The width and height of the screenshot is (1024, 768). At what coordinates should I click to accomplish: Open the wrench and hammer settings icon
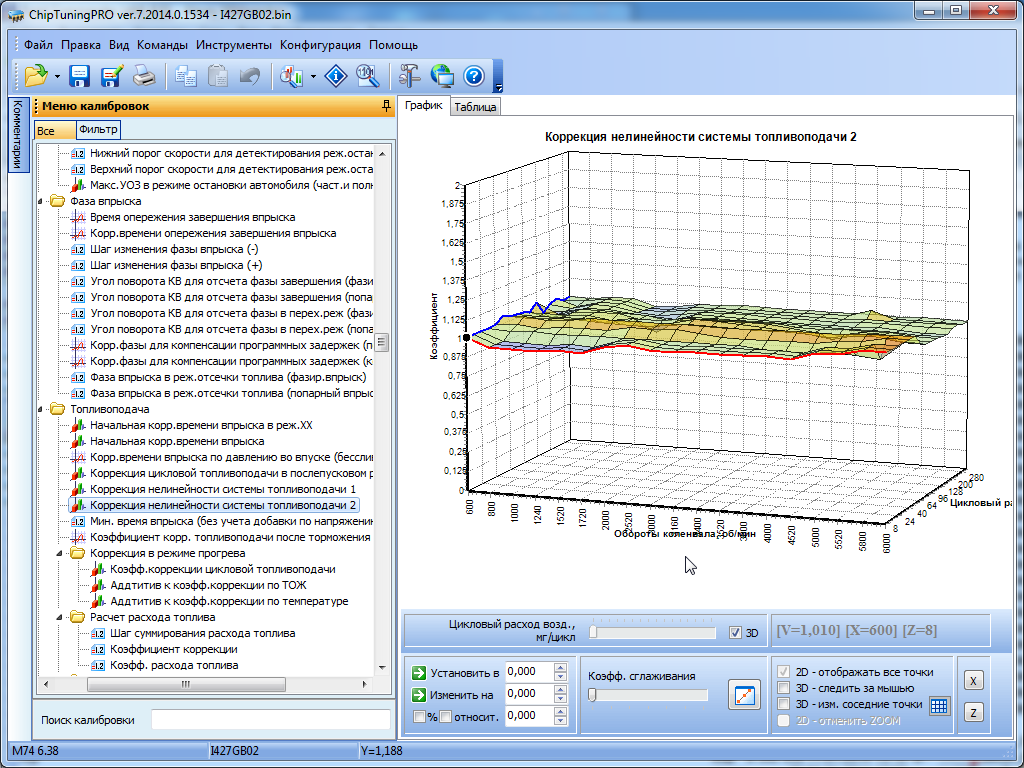[x=409, y=76]
